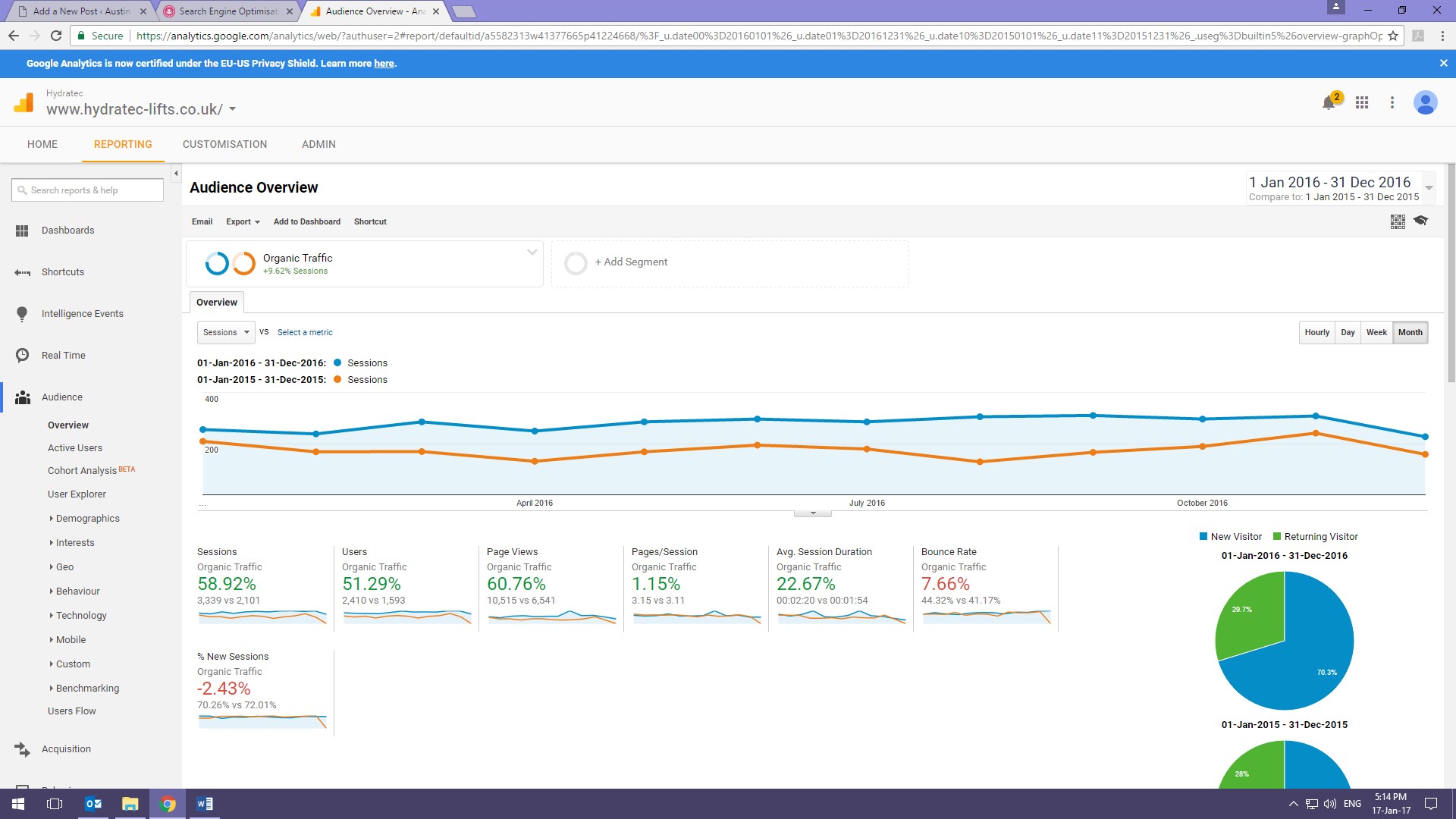Click + Add Segment
The height and width of the screenshot is (819, 1456).
coord(631,262)
